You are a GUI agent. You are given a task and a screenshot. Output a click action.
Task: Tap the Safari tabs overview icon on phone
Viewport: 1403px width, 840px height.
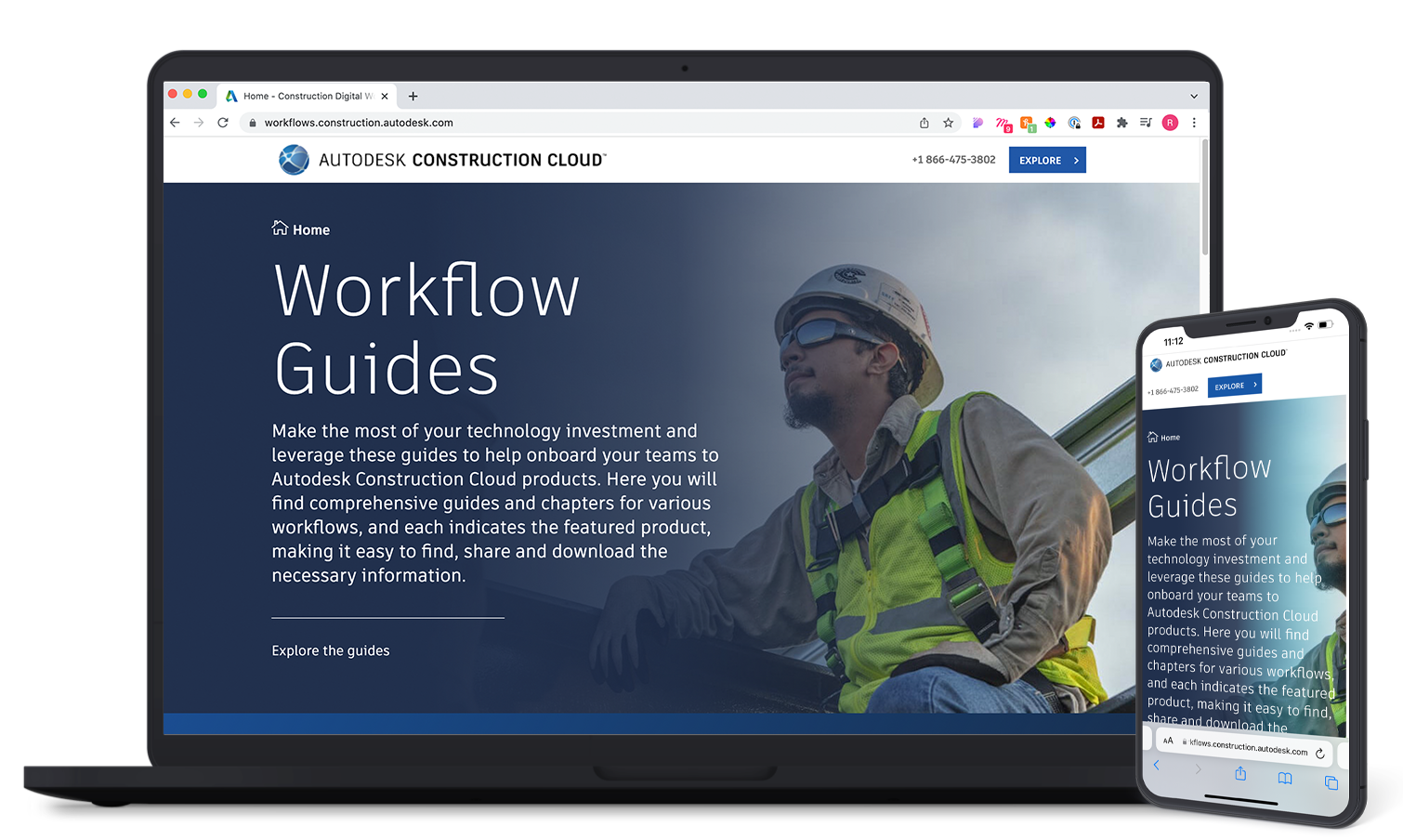tap(1331, 783)
